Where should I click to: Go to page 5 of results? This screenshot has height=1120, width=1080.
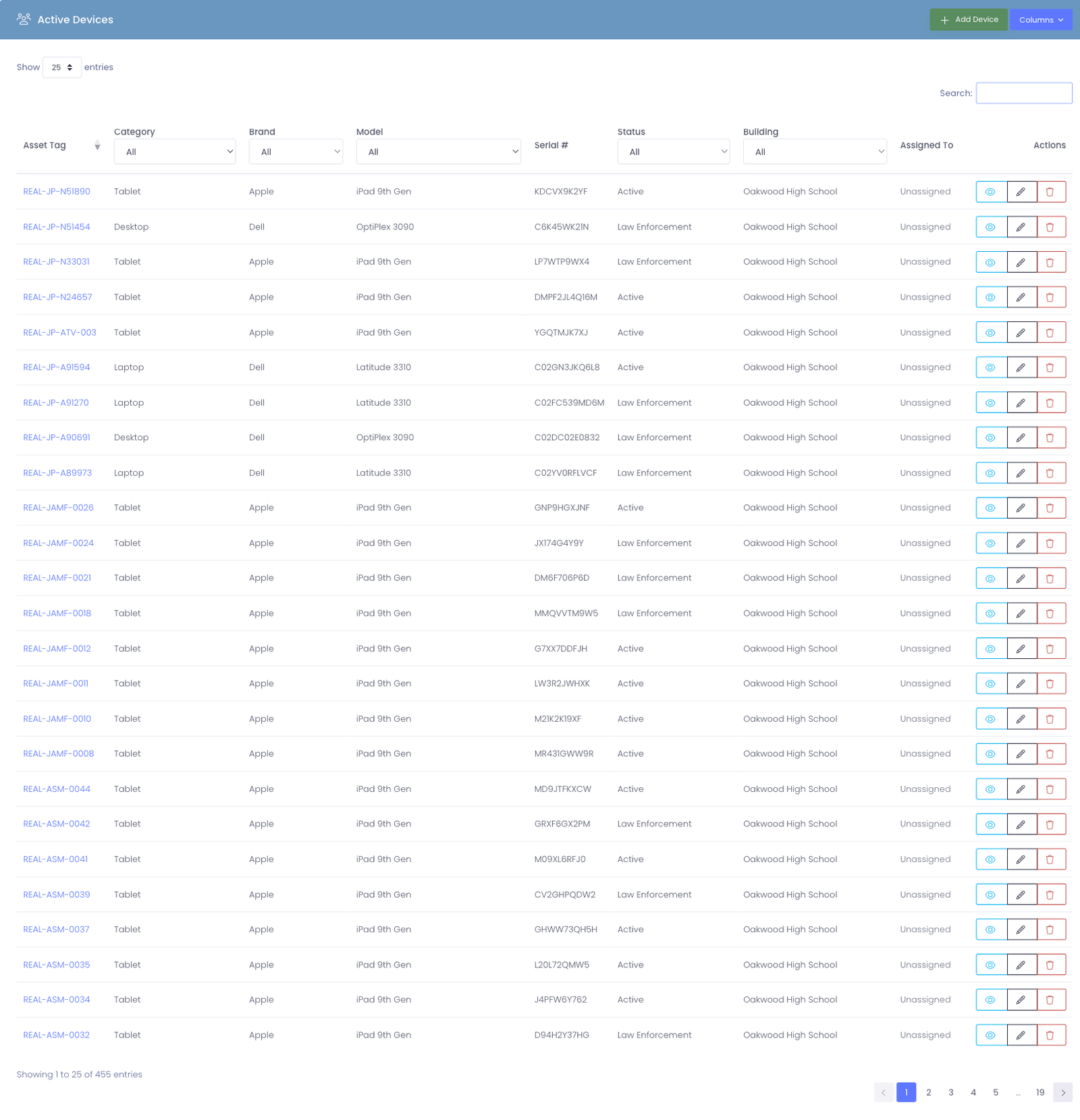tap(996, 1092)
